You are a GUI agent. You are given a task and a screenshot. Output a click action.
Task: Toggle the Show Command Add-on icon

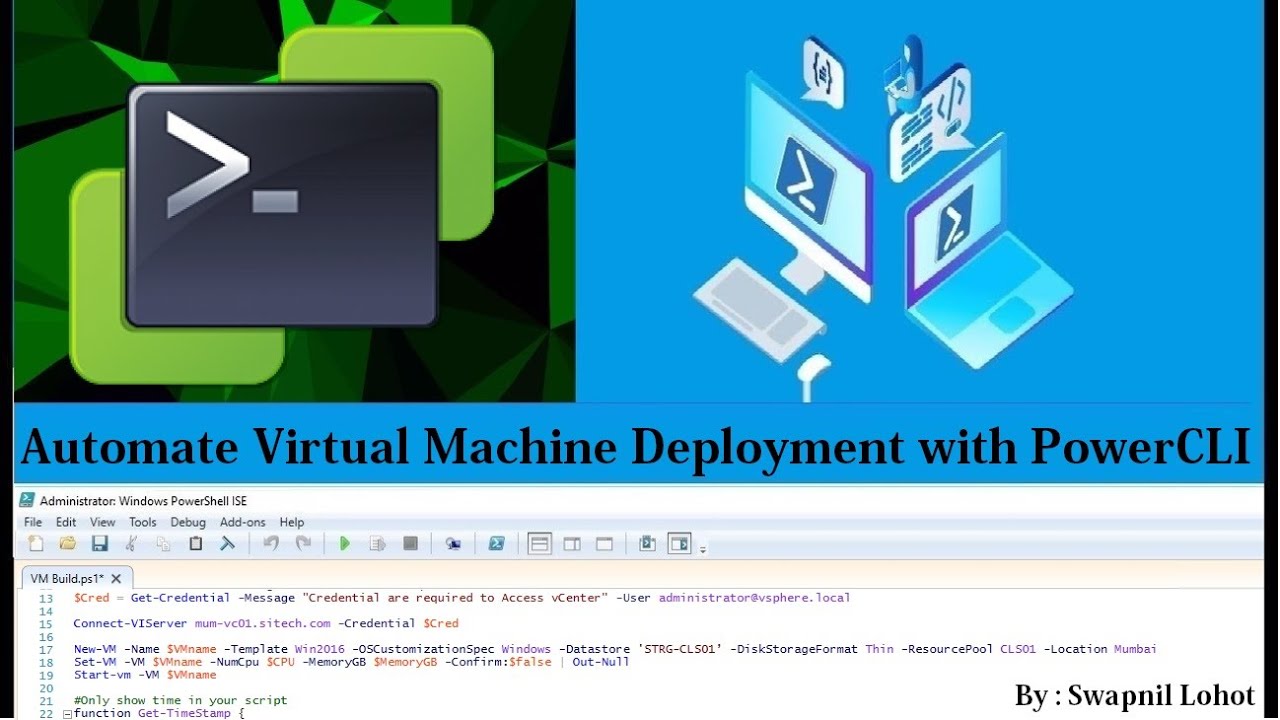tap(679, 544)
